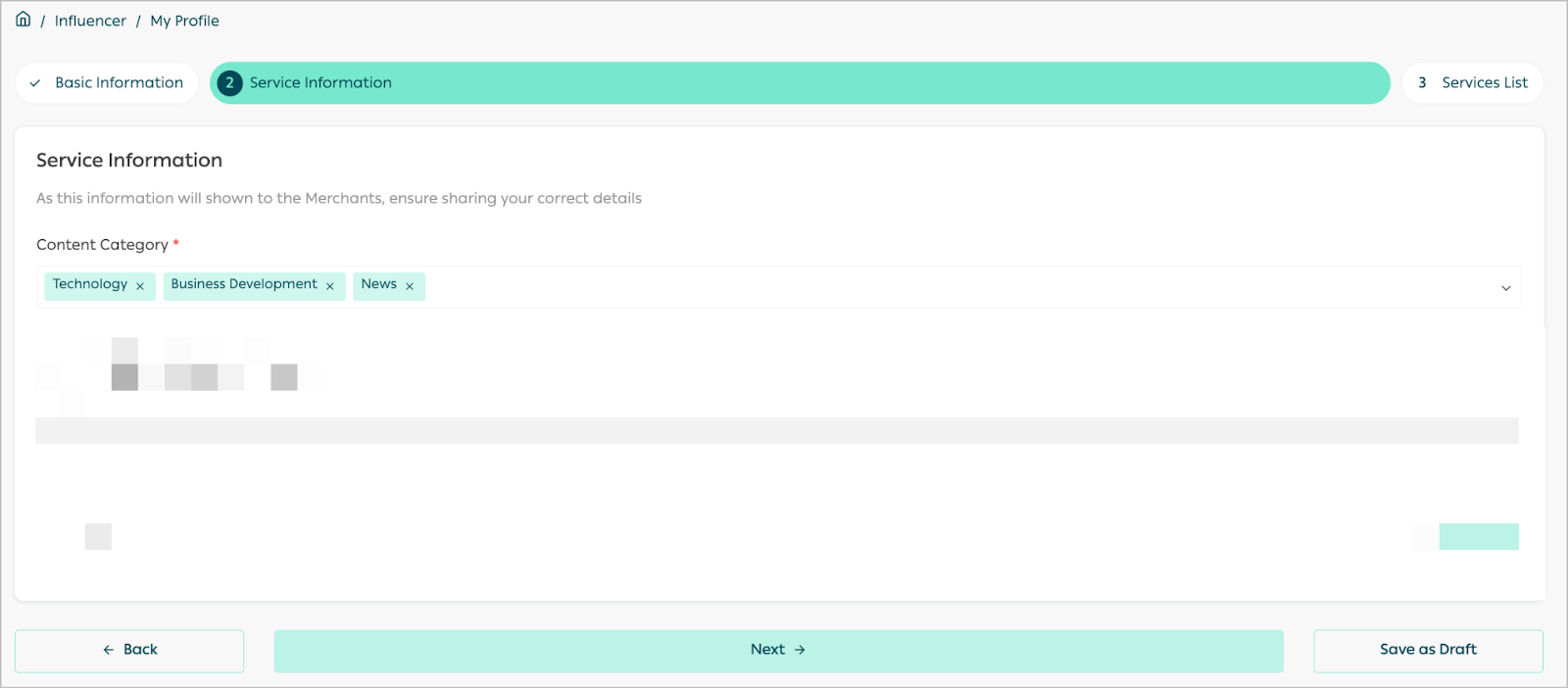Click the Business Development tag label

click(244, 284)
